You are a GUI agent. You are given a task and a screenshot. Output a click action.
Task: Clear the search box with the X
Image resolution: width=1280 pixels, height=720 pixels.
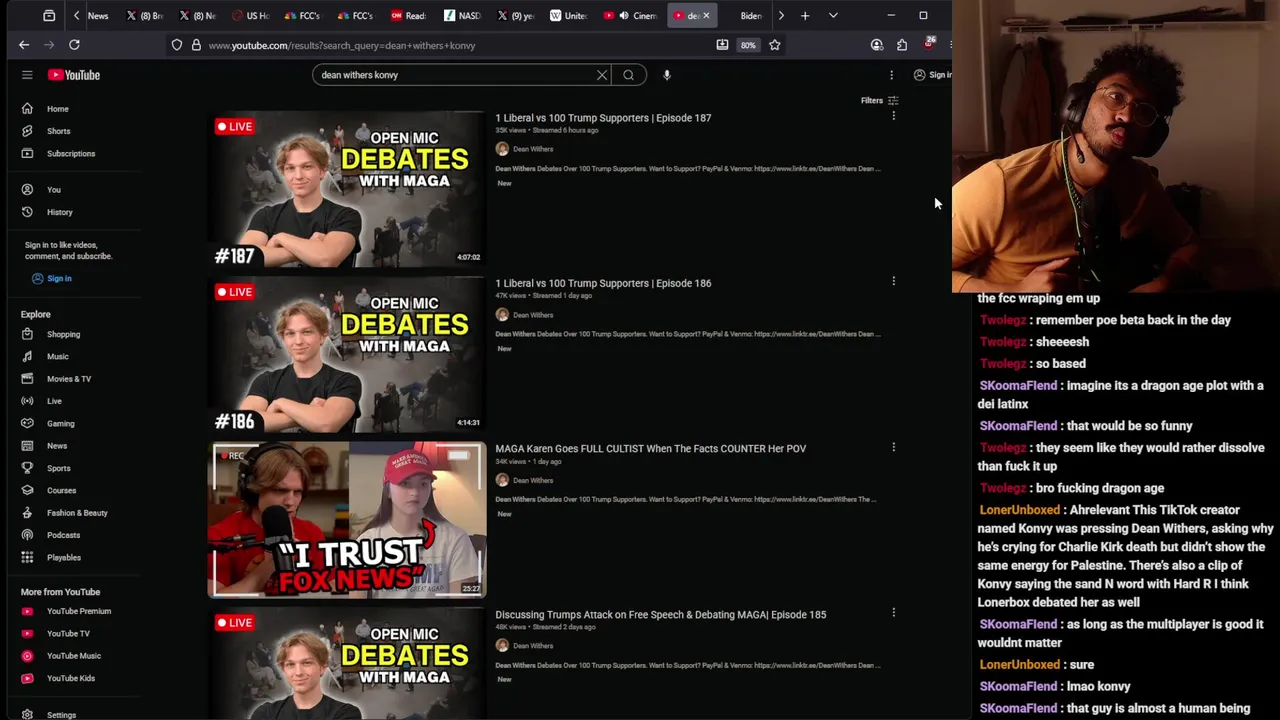[602, 75]
